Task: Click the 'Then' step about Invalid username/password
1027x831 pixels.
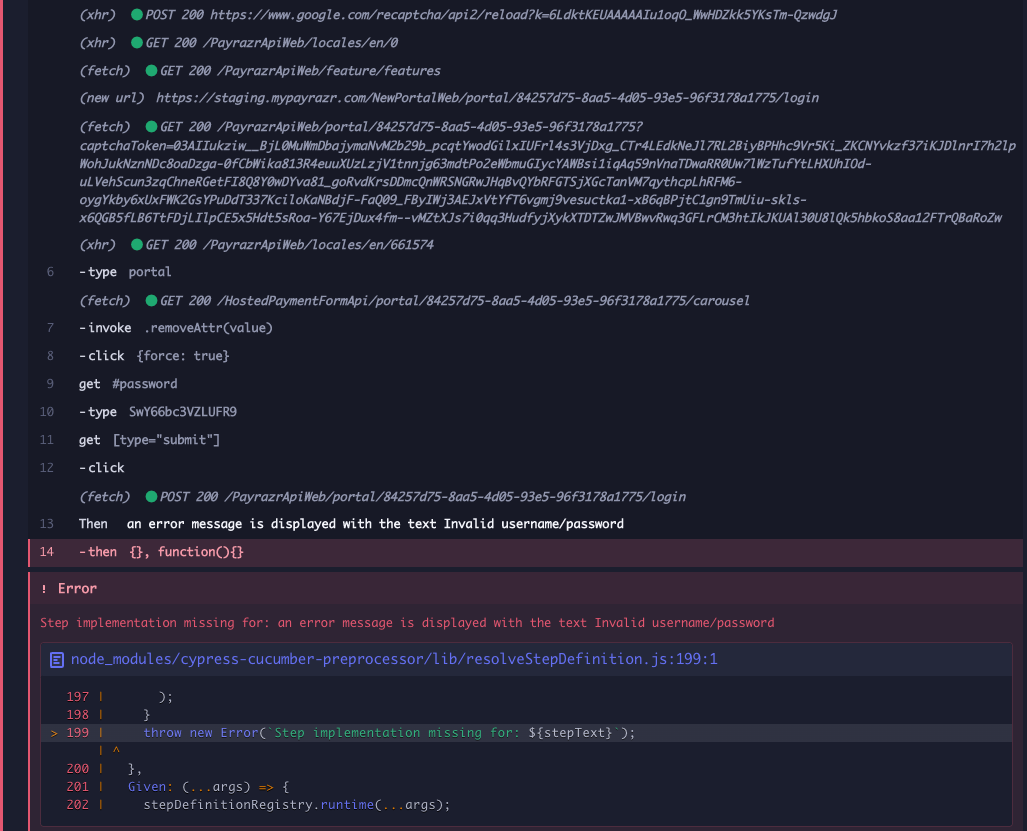Action: [350, 523]
